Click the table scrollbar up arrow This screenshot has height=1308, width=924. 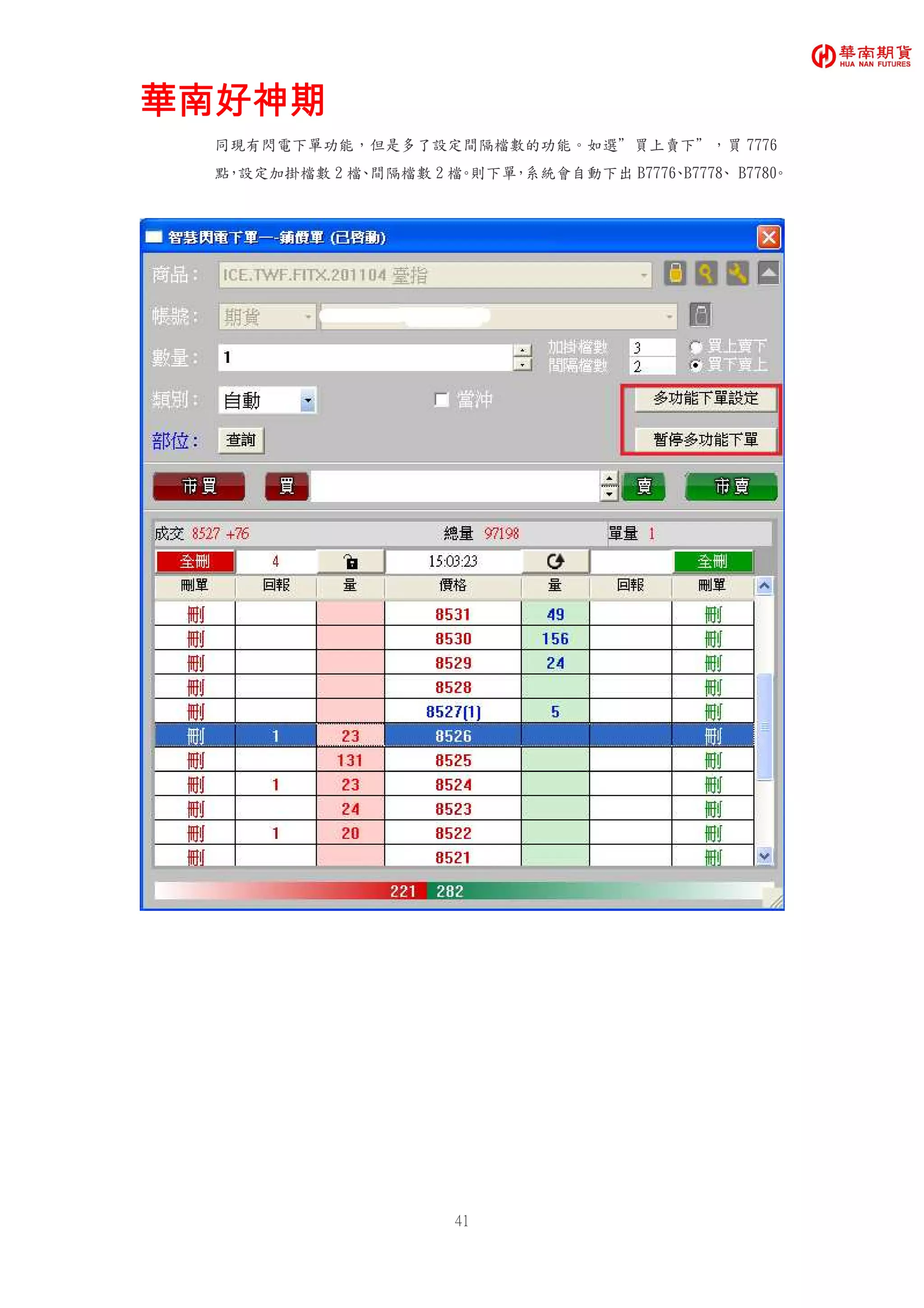tap(764, 586)
